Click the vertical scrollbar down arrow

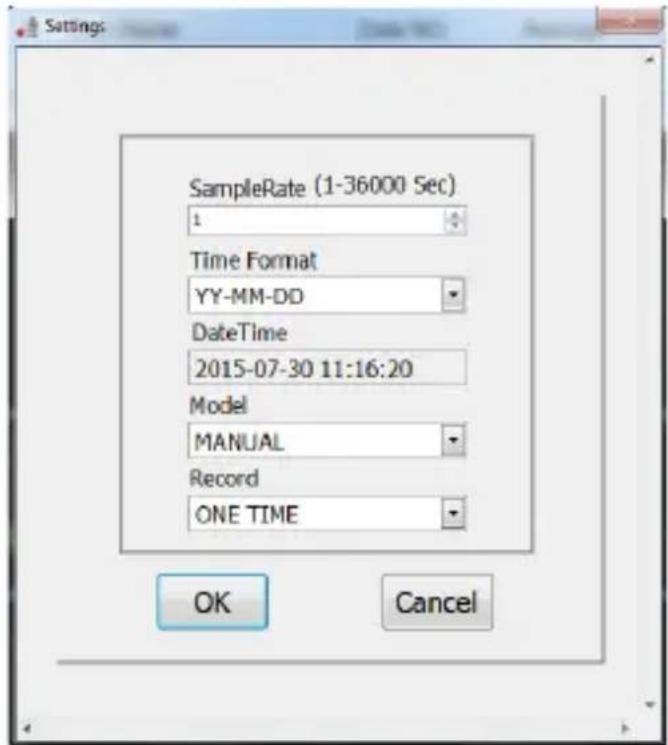coord(650,704)
